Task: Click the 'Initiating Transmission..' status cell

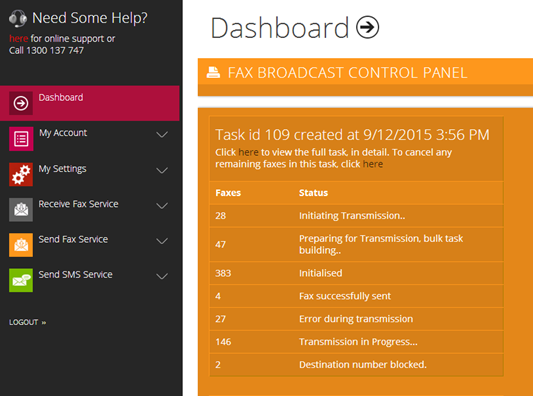Action: coord(352,216)
